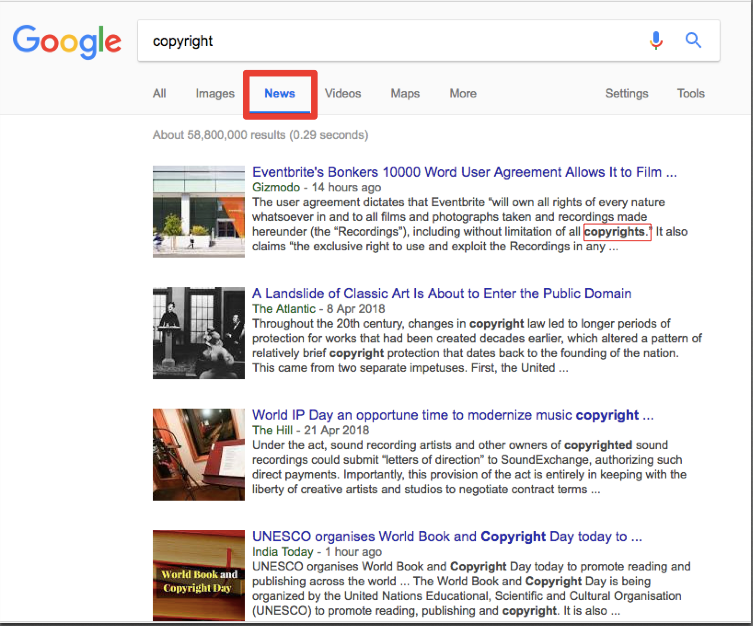
Task: Click the music stand thumbnail for The Hill
Action: click(199, 455)
